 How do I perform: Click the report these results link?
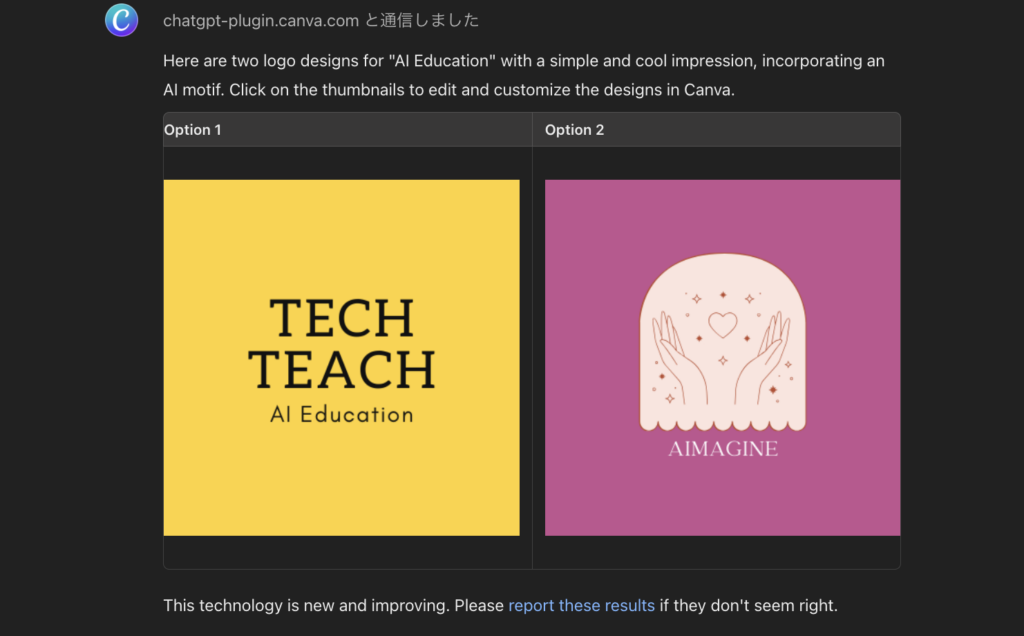582,605
